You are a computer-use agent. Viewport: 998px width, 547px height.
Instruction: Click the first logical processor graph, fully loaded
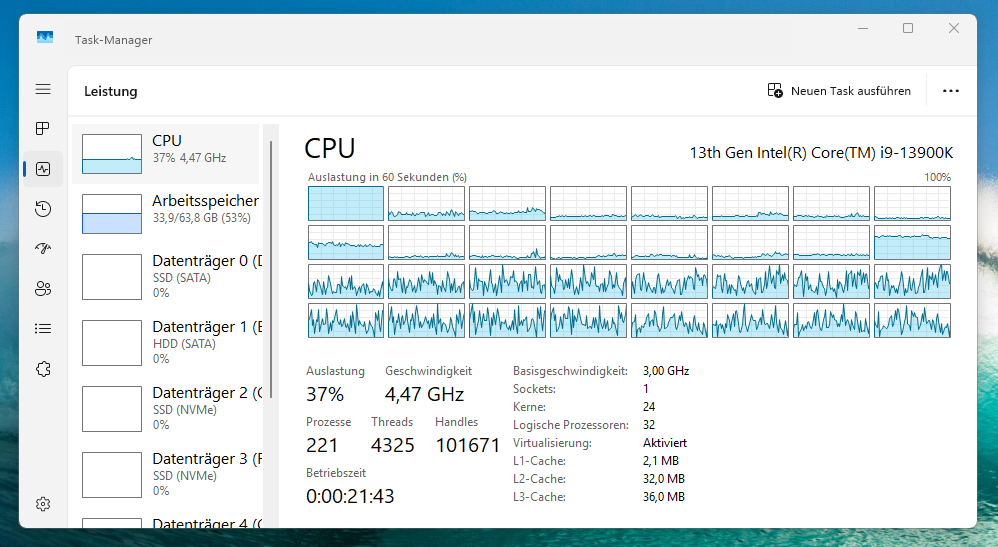[x=346, y=203]
